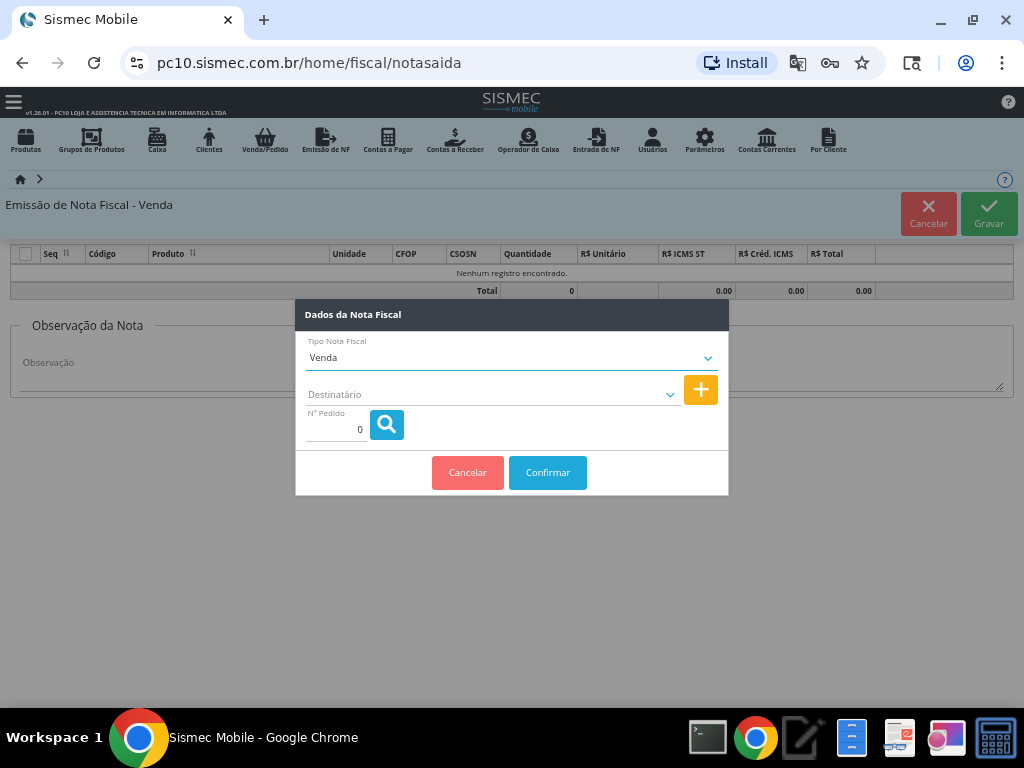Open Contas a Pagar calculator icon

tap(388, 140)
